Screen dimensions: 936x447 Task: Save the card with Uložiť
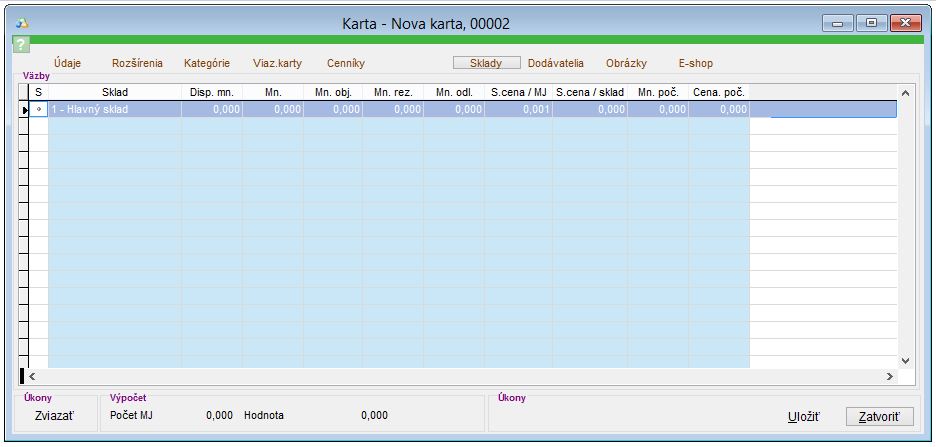click(x=804, y=416)
